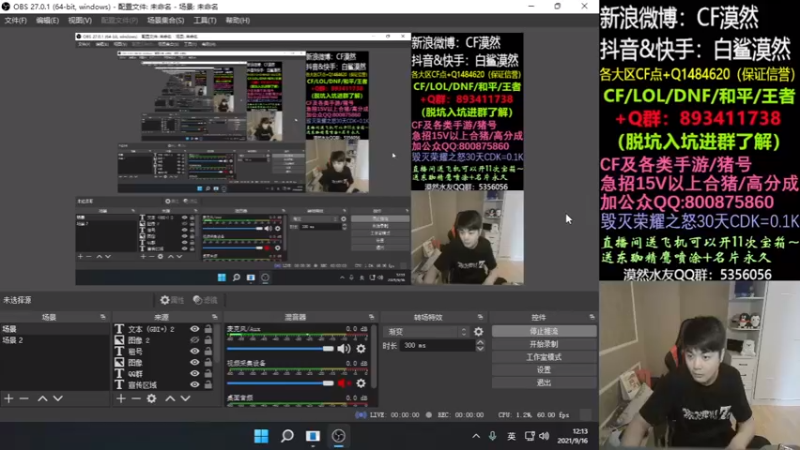Remove the selected scene with minus icon
Screen dimensions: 800x450
(x=24, y=398)
